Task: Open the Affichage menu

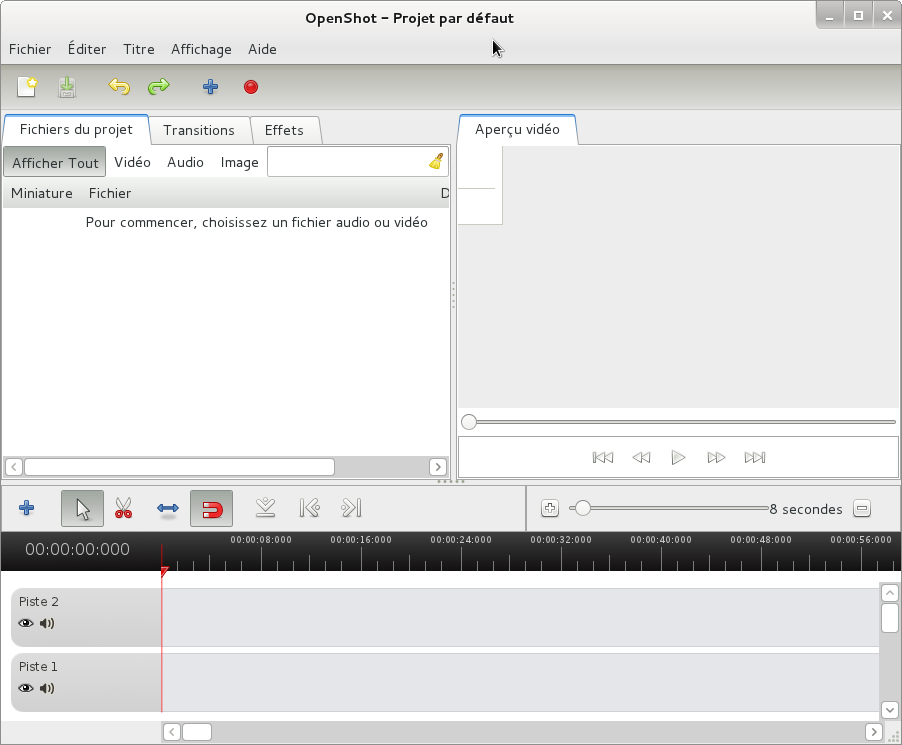Action: [201, 49]
